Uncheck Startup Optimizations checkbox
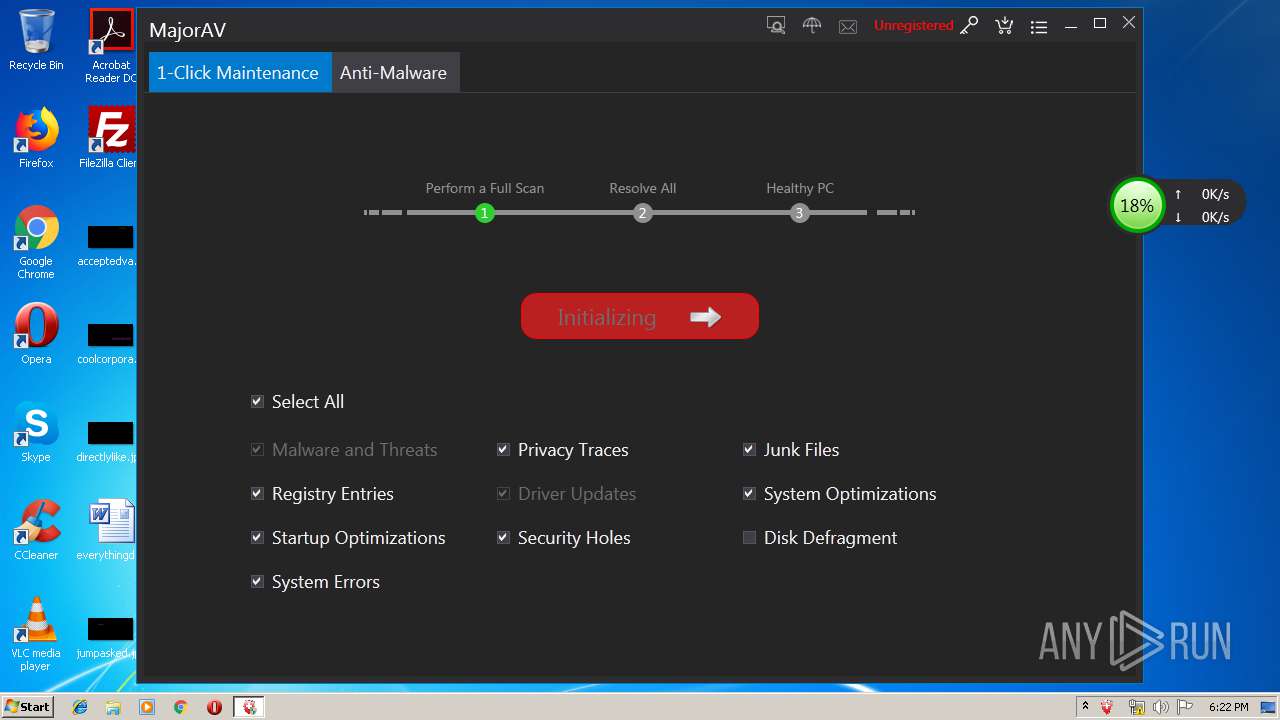This screenshot has height=720, width=1280. click(x=257, y=538)
